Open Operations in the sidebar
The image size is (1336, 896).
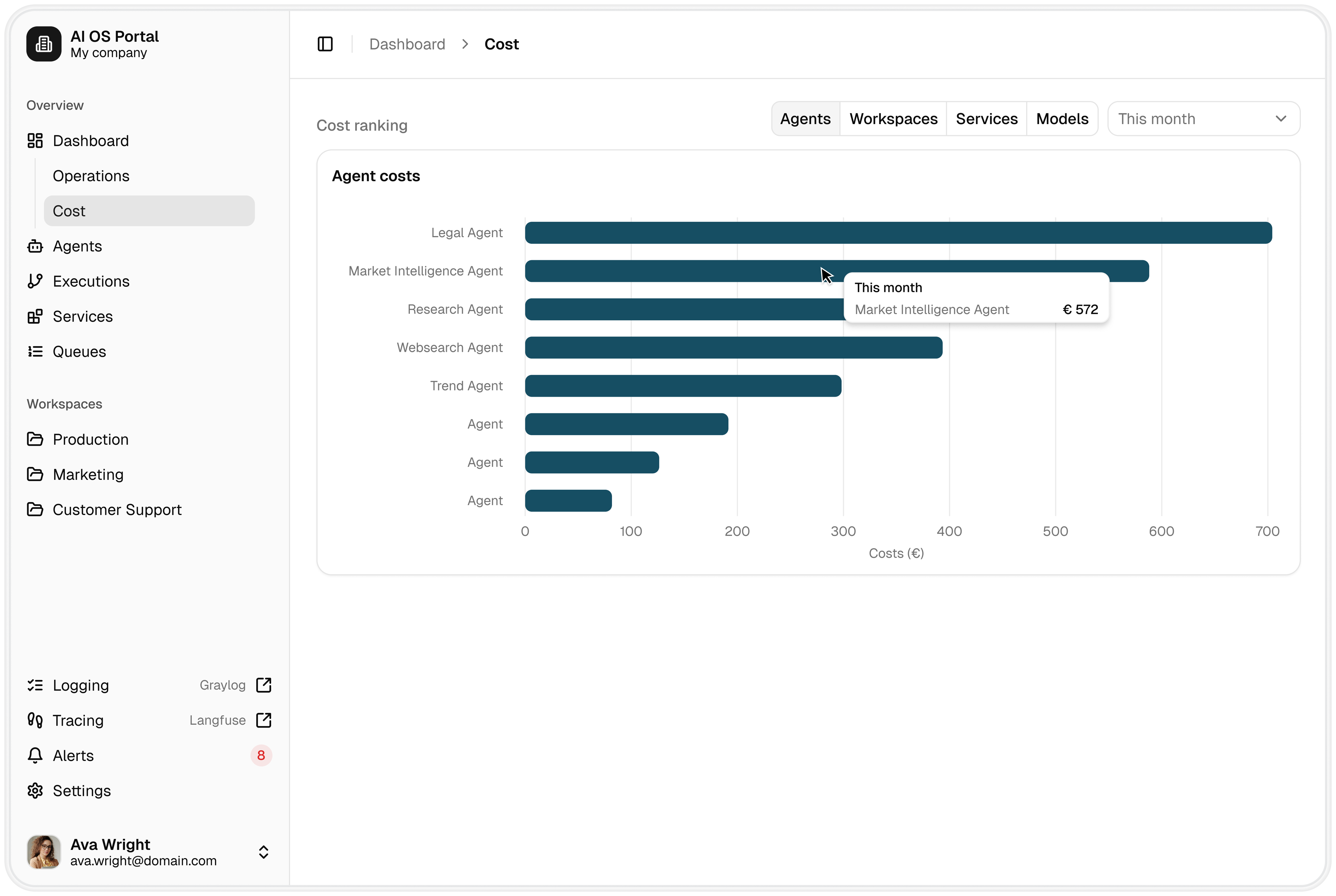149,176
